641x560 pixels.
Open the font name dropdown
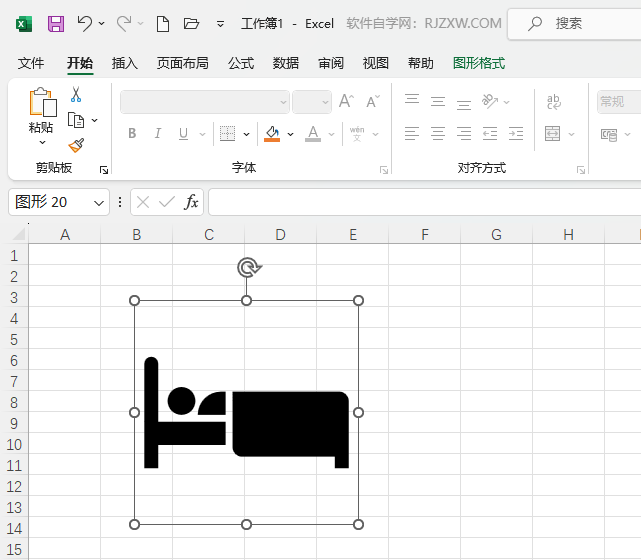point(283,102)
